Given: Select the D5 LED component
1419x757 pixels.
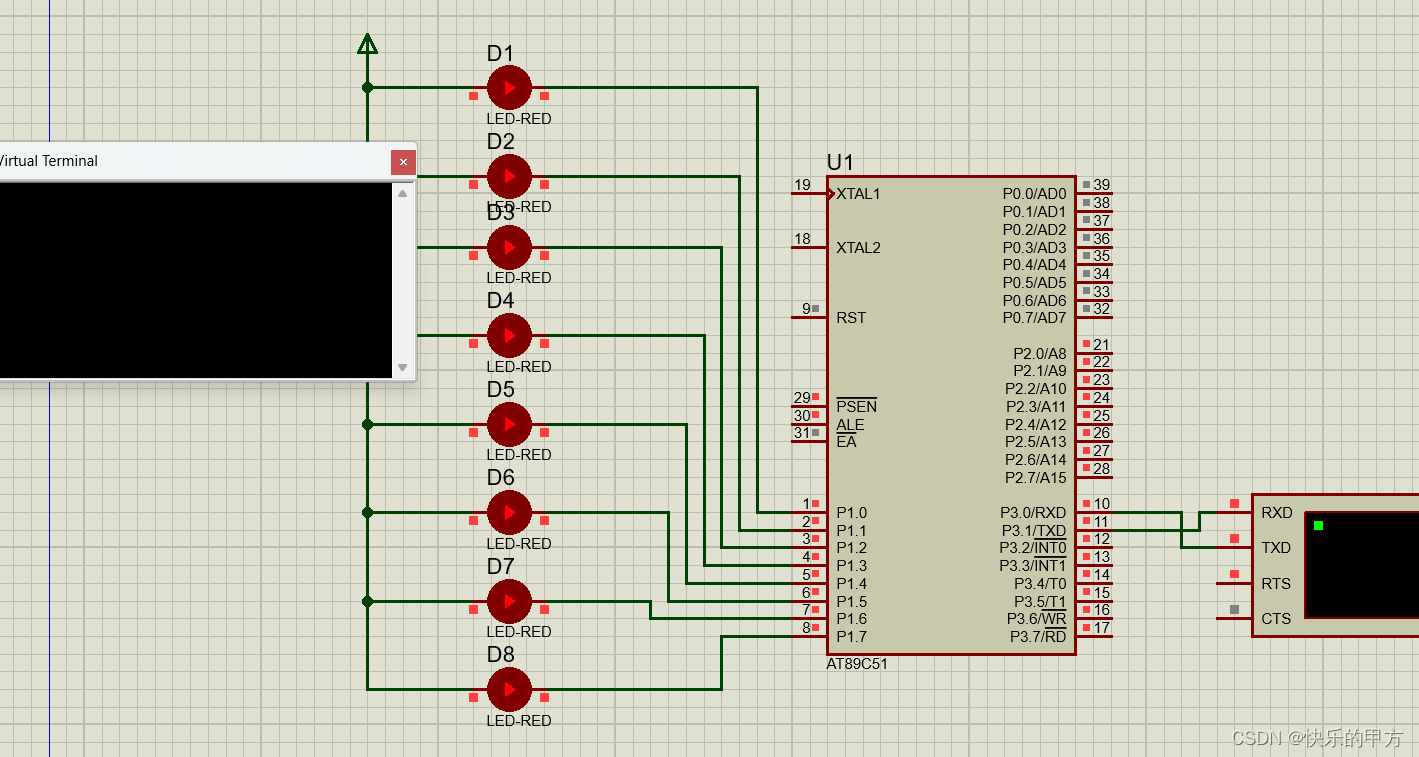Looking at the screenshot, I should pos(509,424).
